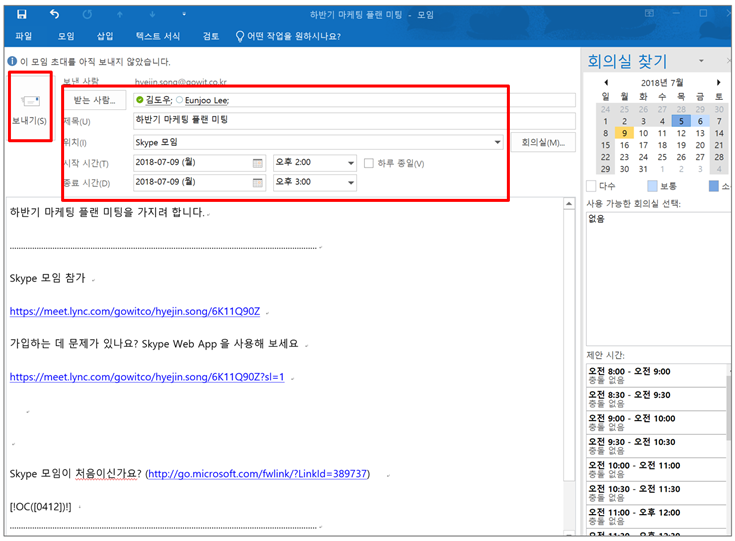735x541 pixels.
Task: Switch to the 텍스트 서식 ribbon tab
Action: coord(158,36)
